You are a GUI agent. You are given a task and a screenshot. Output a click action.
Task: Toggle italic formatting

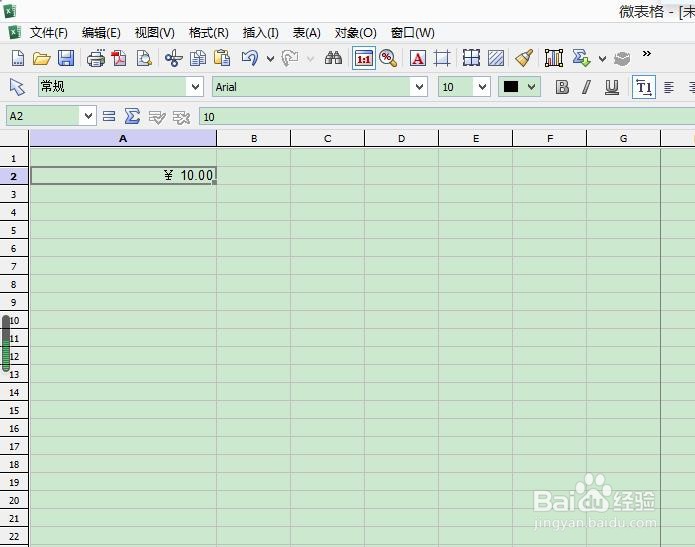point(586,87)
